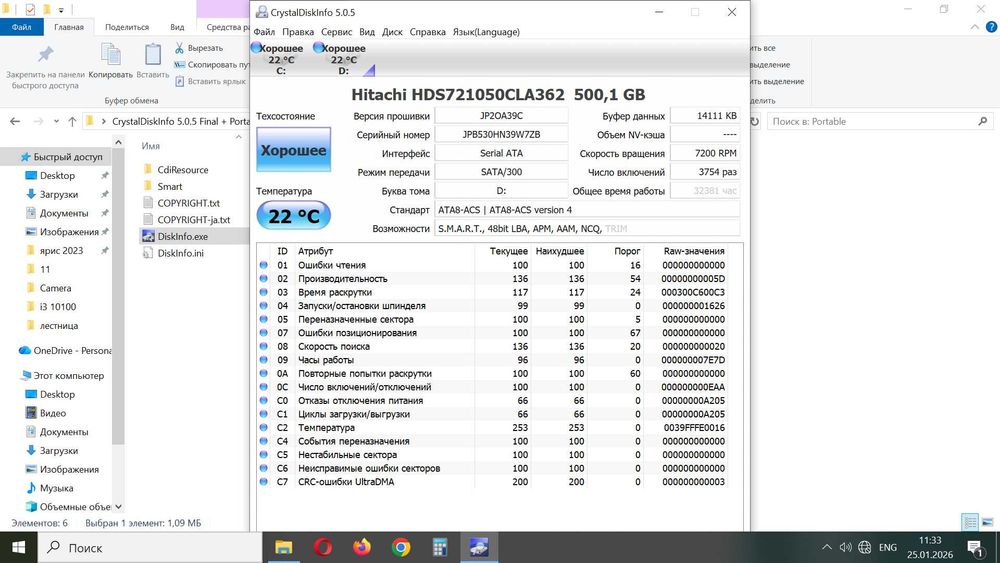Screen dimensions: 1000x563
Task: Open the Вид menu in CrystalDiskInfo
Action: click(x=367, y=32)
